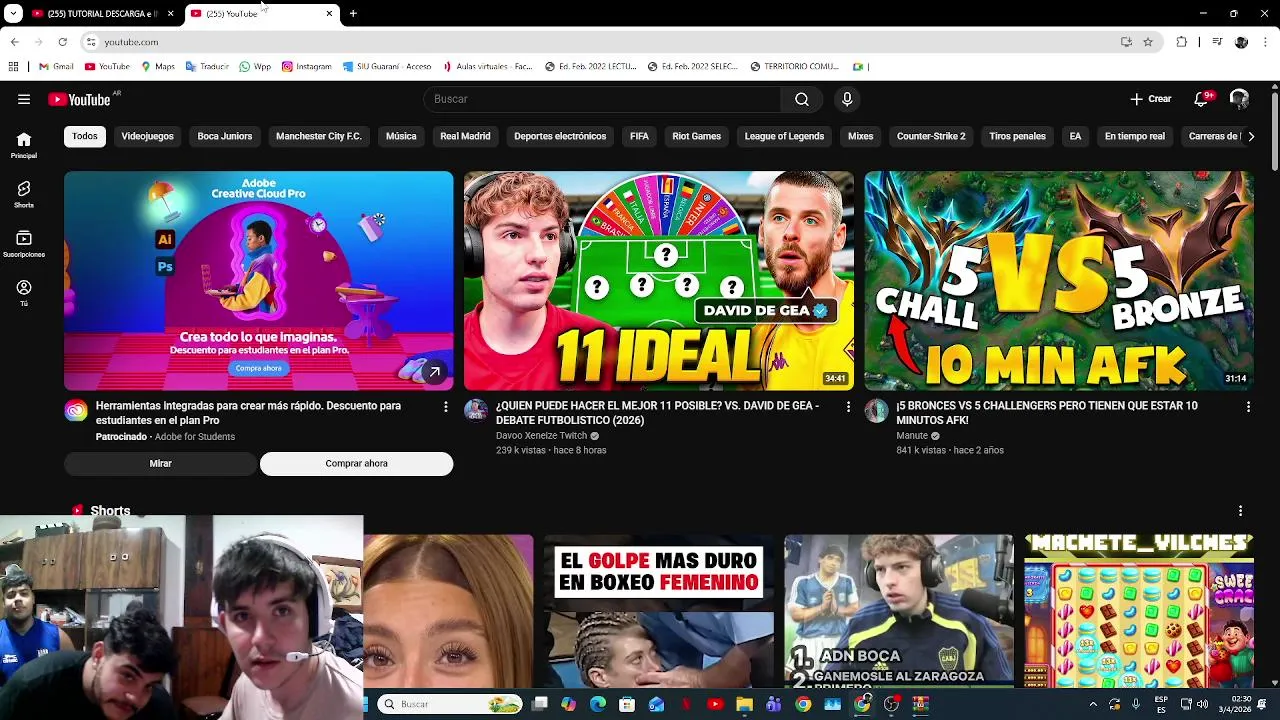Open the ADN BOCA Short
The height and width of the screenshot is (720, 1280).
(x=899, y=611)
